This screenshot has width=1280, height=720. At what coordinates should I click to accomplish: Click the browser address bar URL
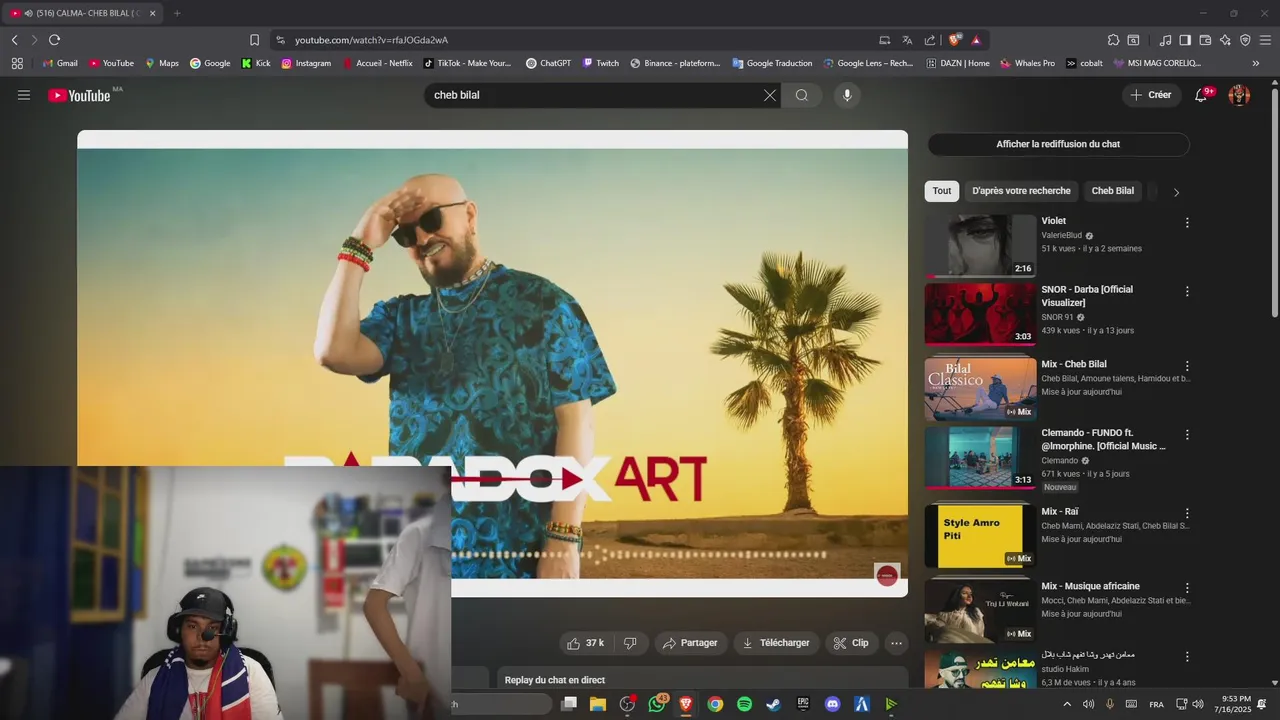coord(371,40)
